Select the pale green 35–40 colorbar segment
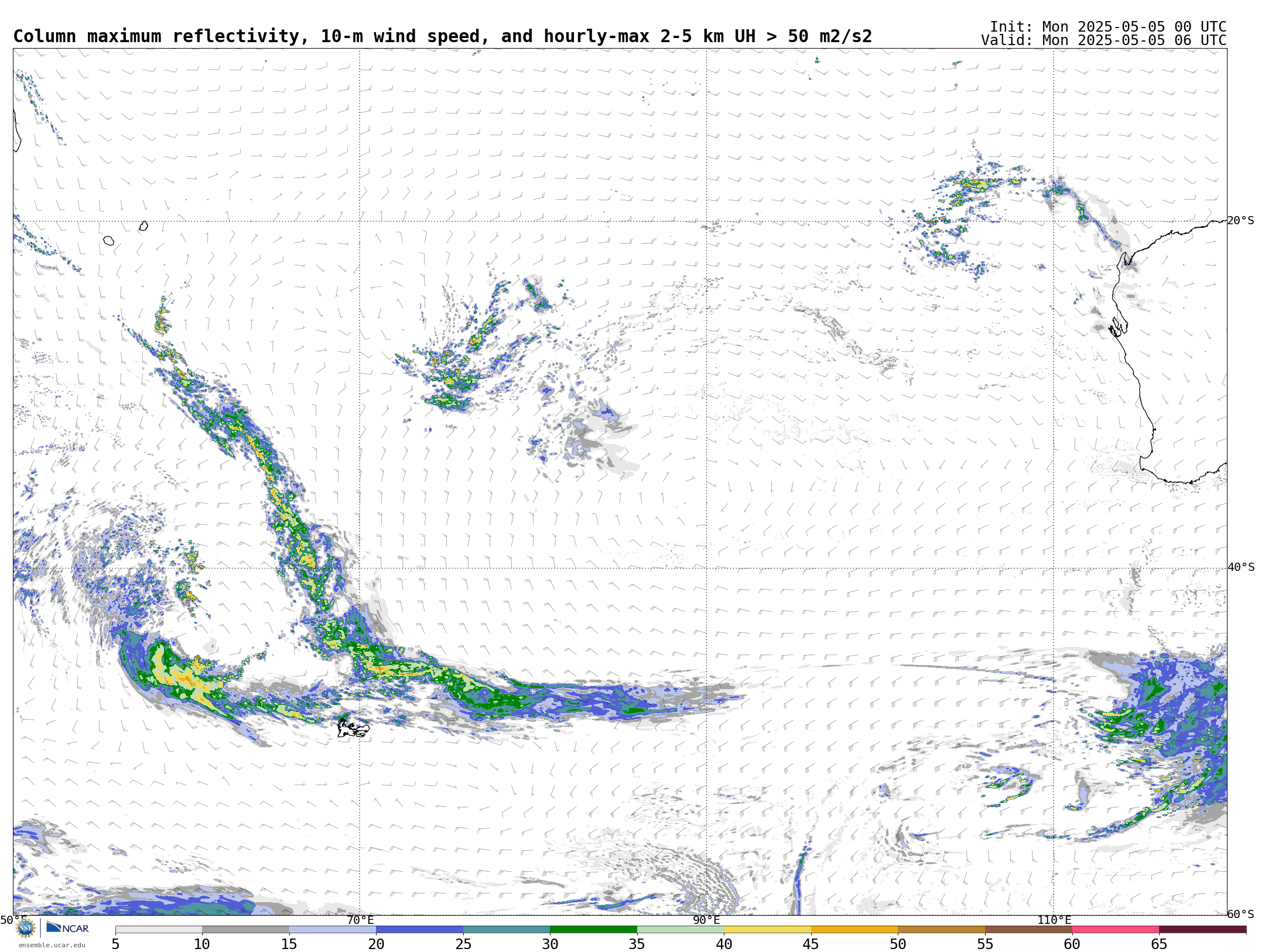 (x=681, y=930)
